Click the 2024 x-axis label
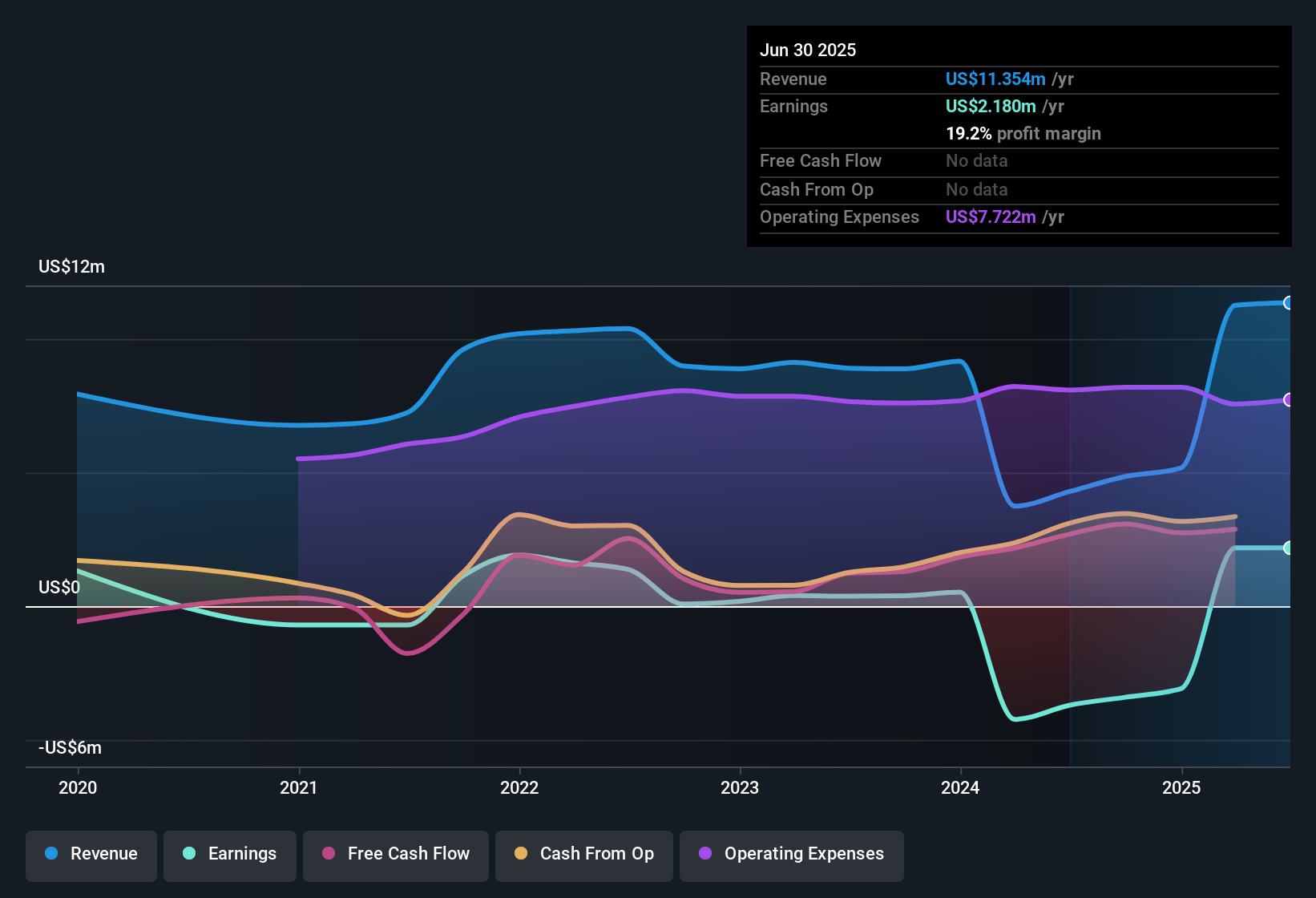 pos(960,787)
